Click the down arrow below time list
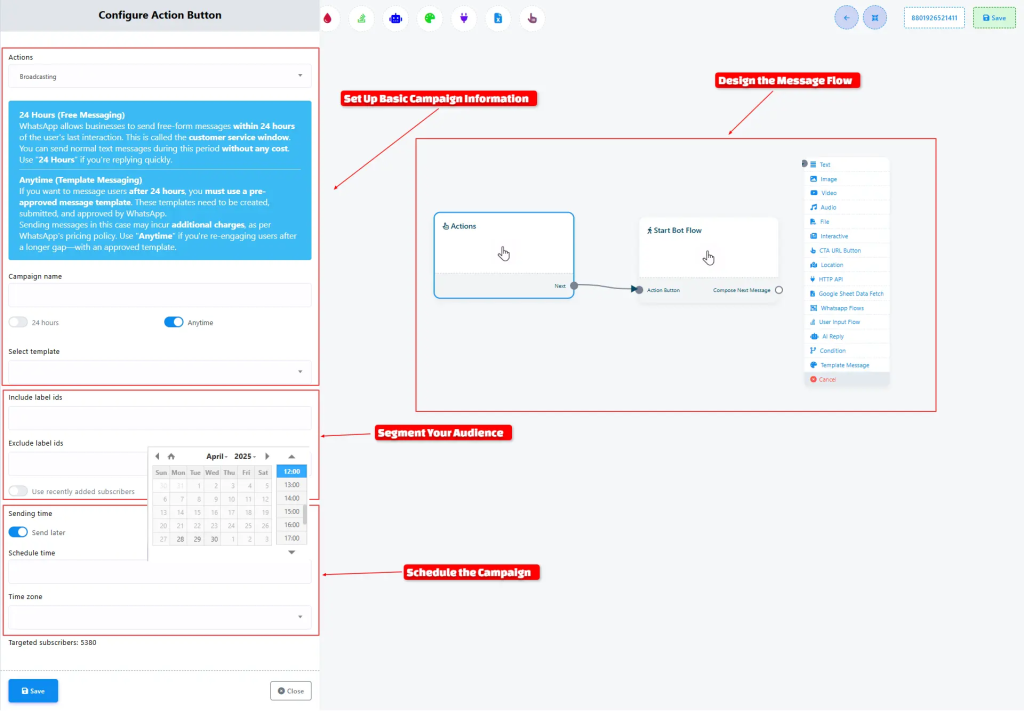Image resolution: width=1024 pixels, height=711 pixels. [x=291, y=552]
